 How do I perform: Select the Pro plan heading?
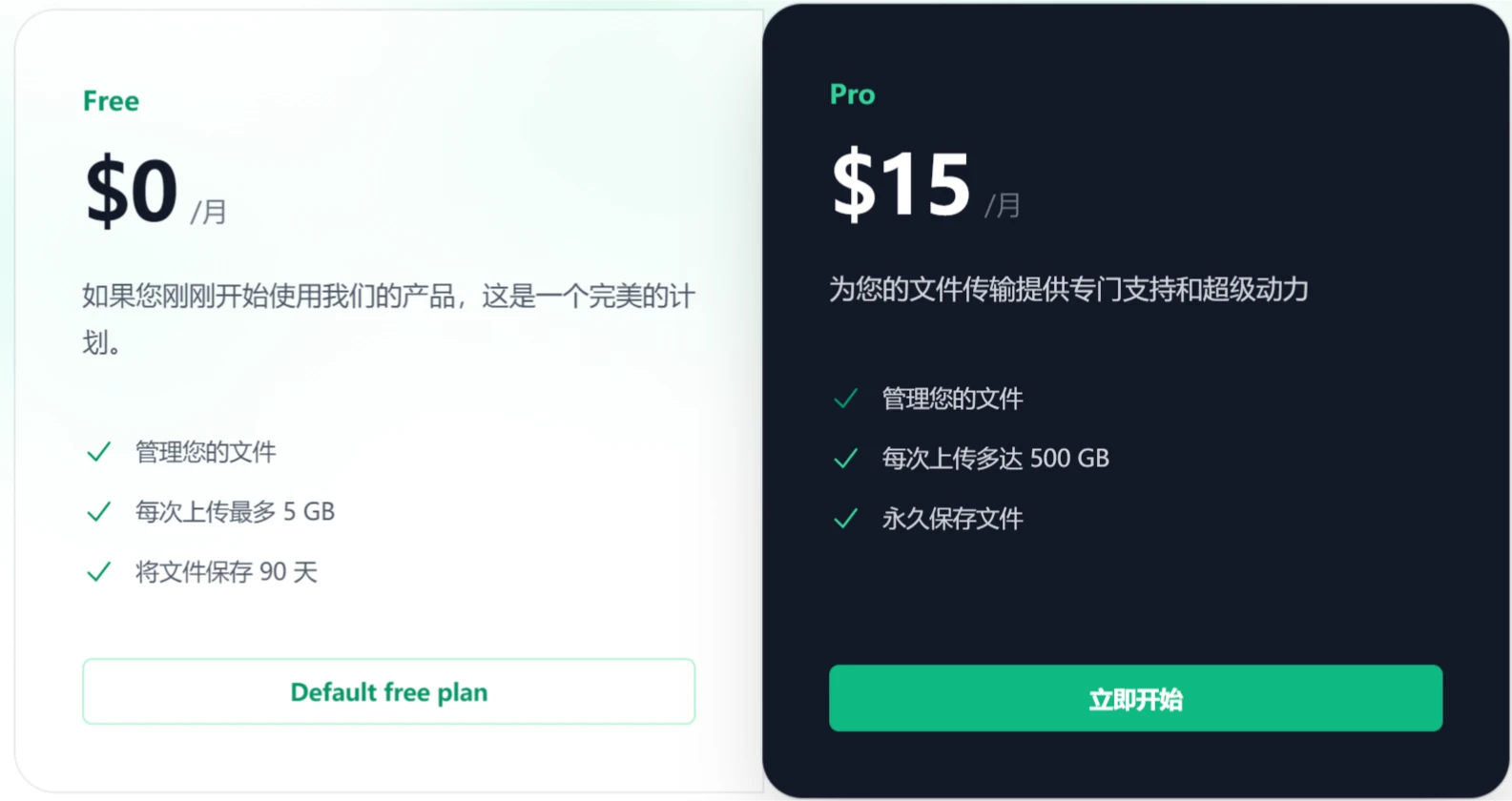(851, 93)
